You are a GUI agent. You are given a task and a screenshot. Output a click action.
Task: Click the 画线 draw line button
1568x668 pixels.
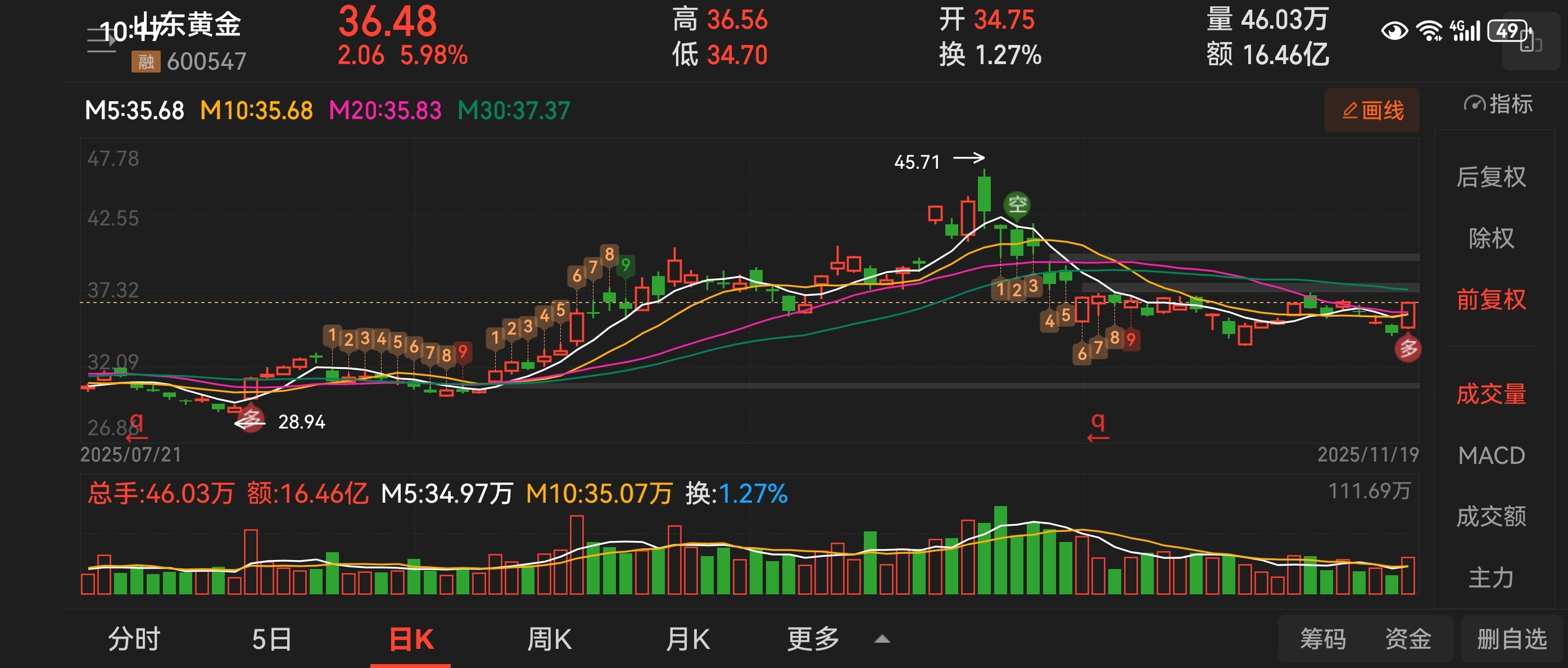(x=1372, y=111)
